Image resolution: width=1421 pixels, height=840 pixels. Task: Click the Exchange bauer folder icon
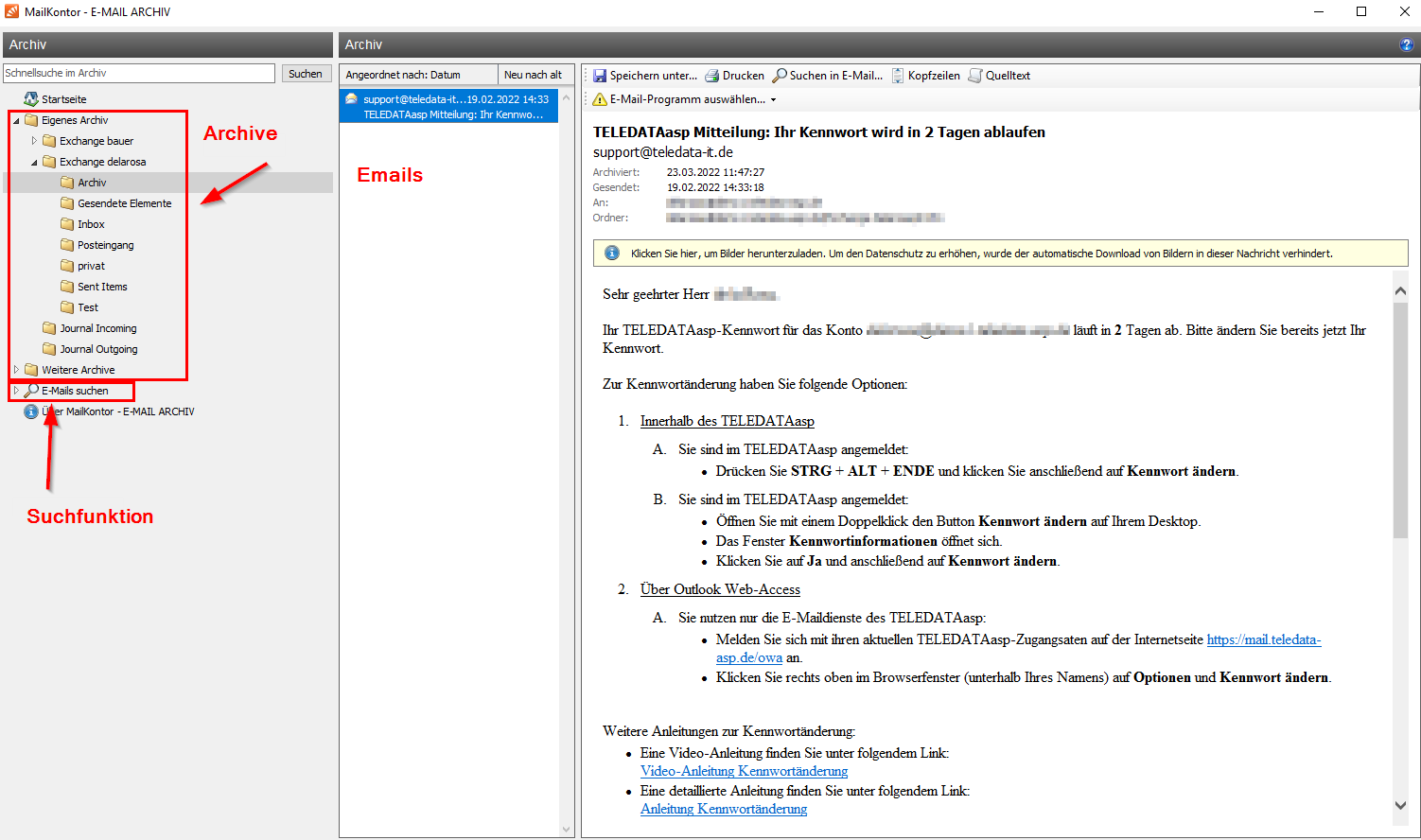coord(49,141)
